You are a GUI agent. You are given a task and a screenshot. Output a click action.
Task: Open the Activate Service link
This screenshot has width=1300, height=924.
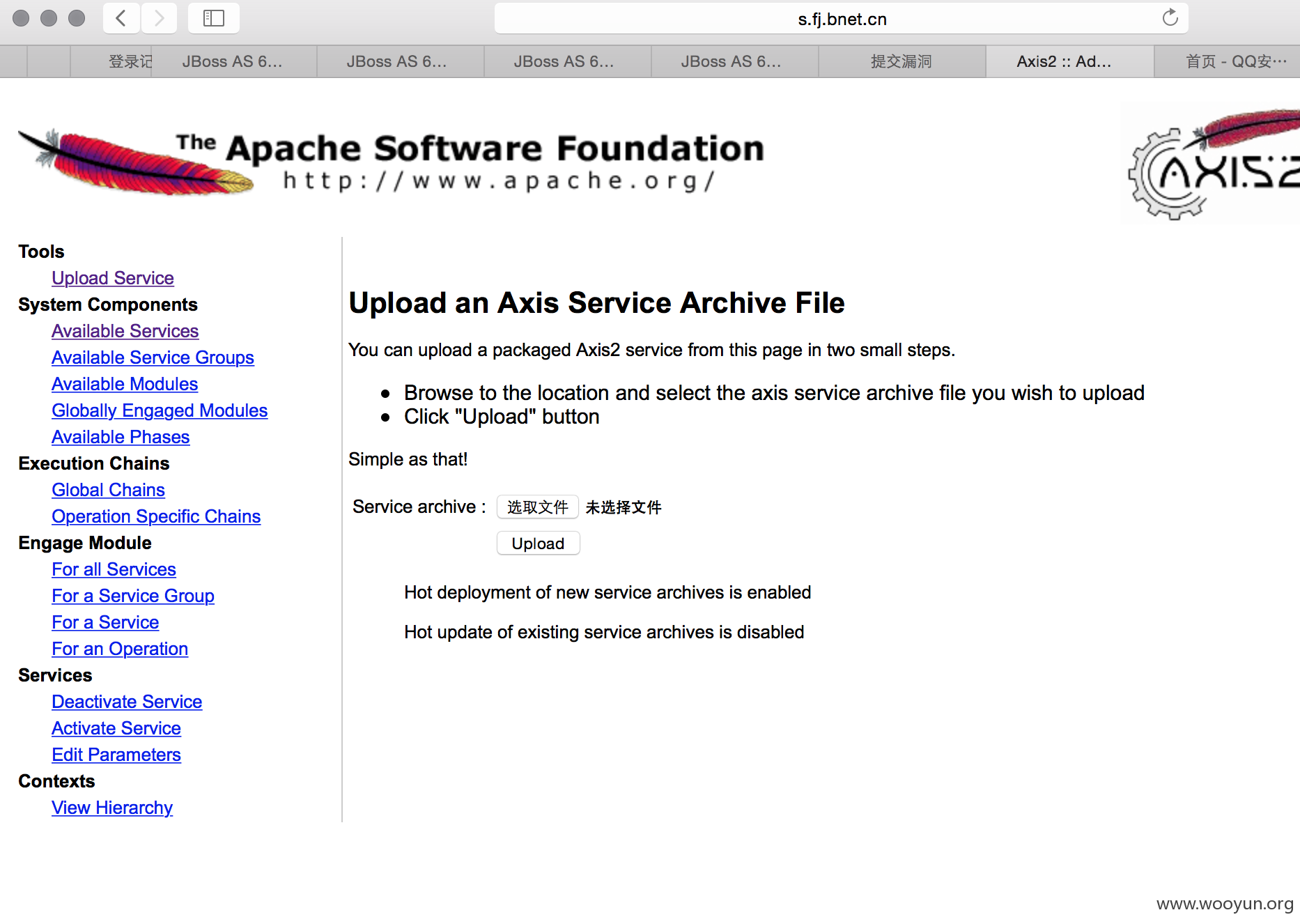click(x=116, y=728)
